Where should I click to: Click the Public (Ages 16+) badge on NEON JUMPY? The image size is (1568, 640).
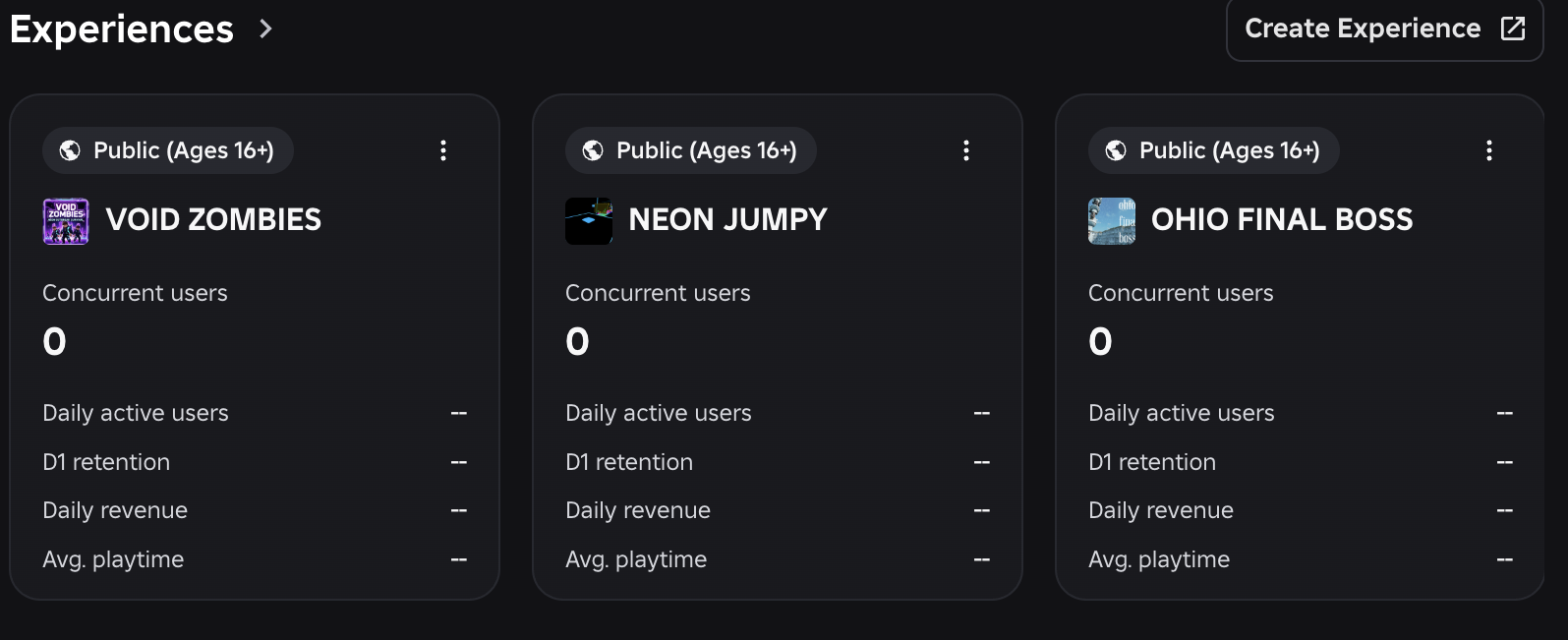pos(691,150)
